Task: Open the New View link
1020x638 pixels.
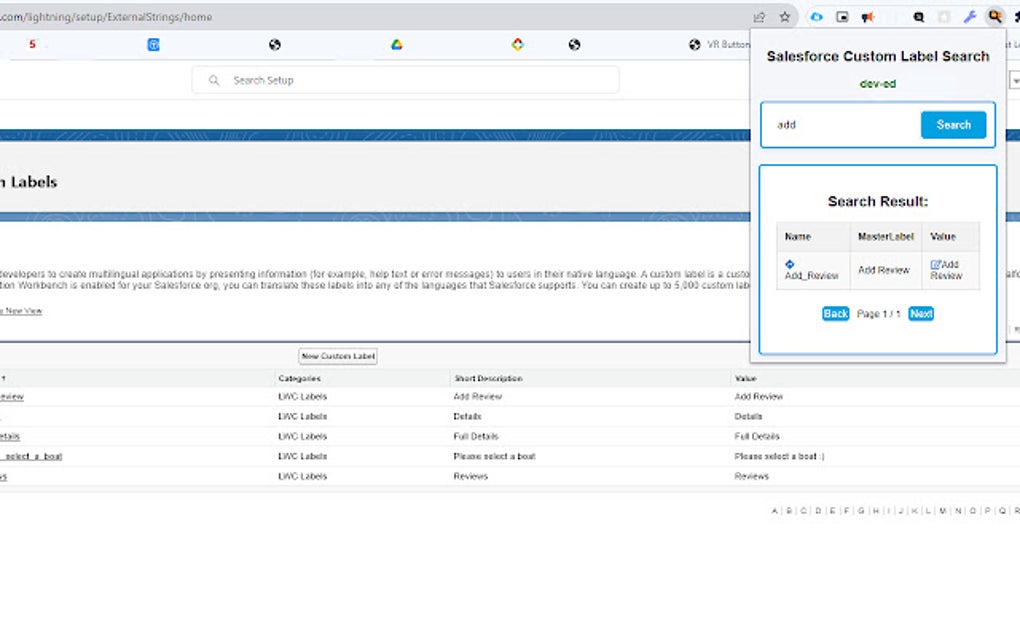Action: click(21, 311)
